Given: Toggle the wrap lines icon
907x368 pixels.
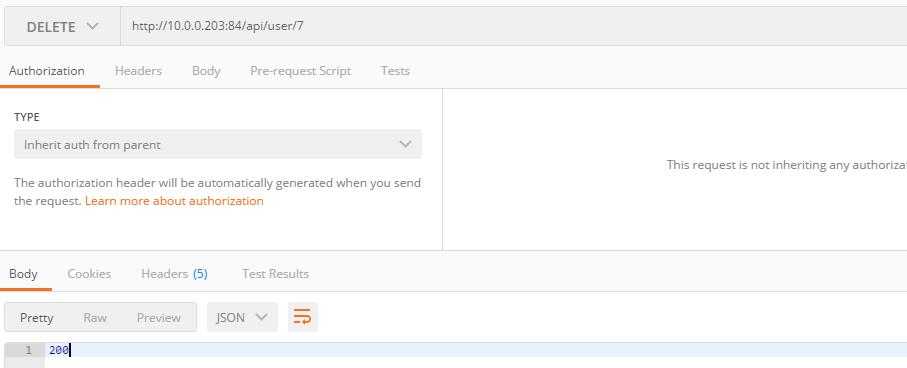Looking at the screenshot, I should pyautogui.click(x=303, y=317).
